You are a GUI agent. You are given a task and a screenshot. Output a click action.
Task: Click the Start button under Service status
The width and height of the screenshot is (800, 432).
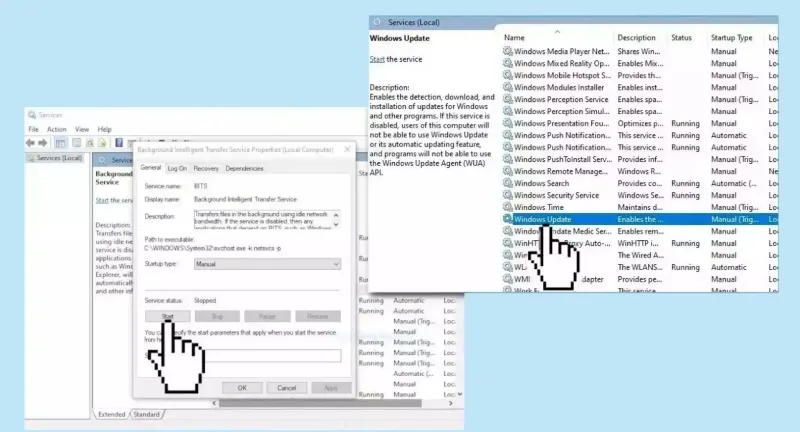point(167,316)
